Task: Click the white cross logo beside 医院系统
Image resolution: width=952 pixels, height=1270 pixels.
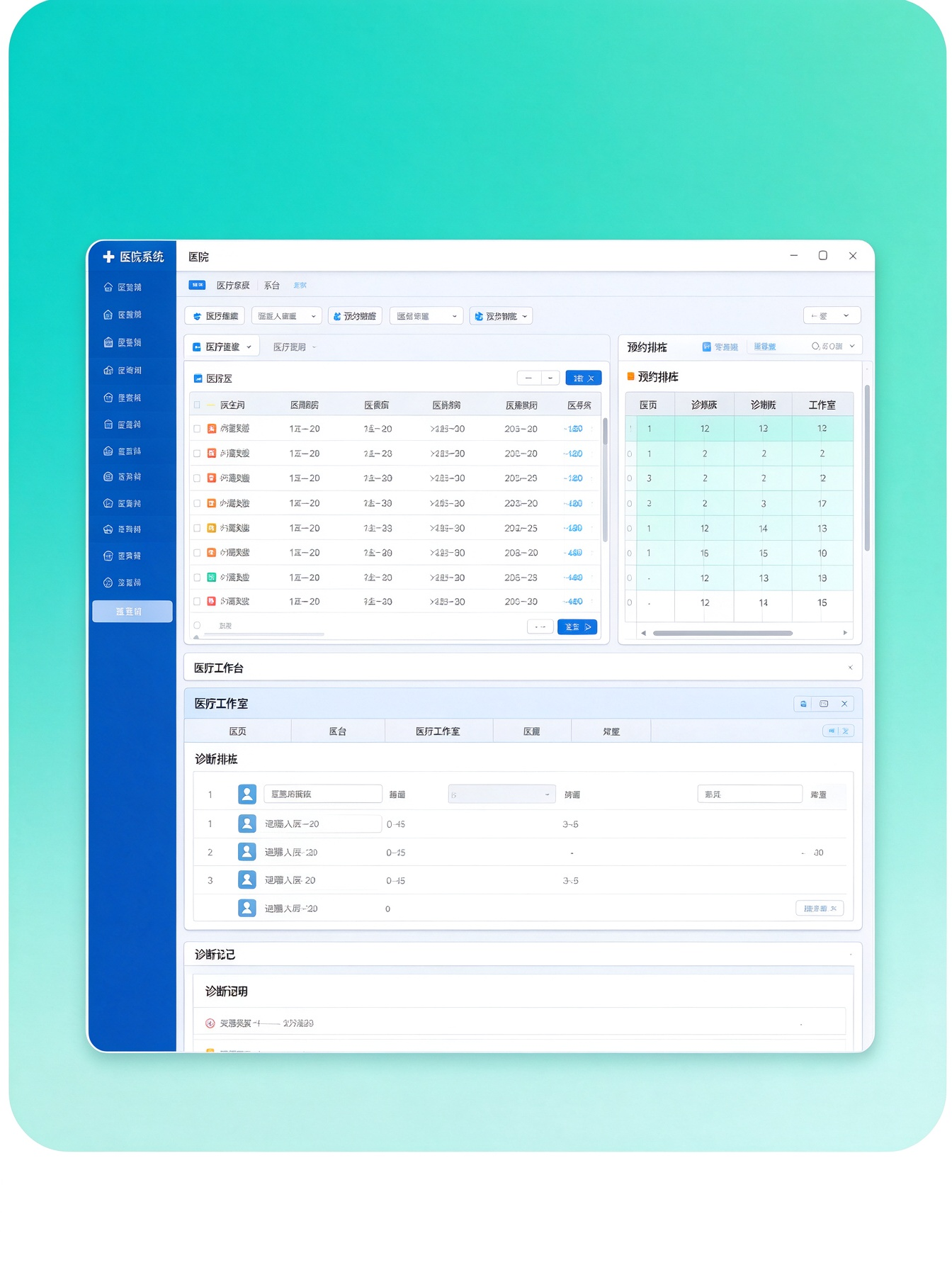Action: [x=108, y=257]
